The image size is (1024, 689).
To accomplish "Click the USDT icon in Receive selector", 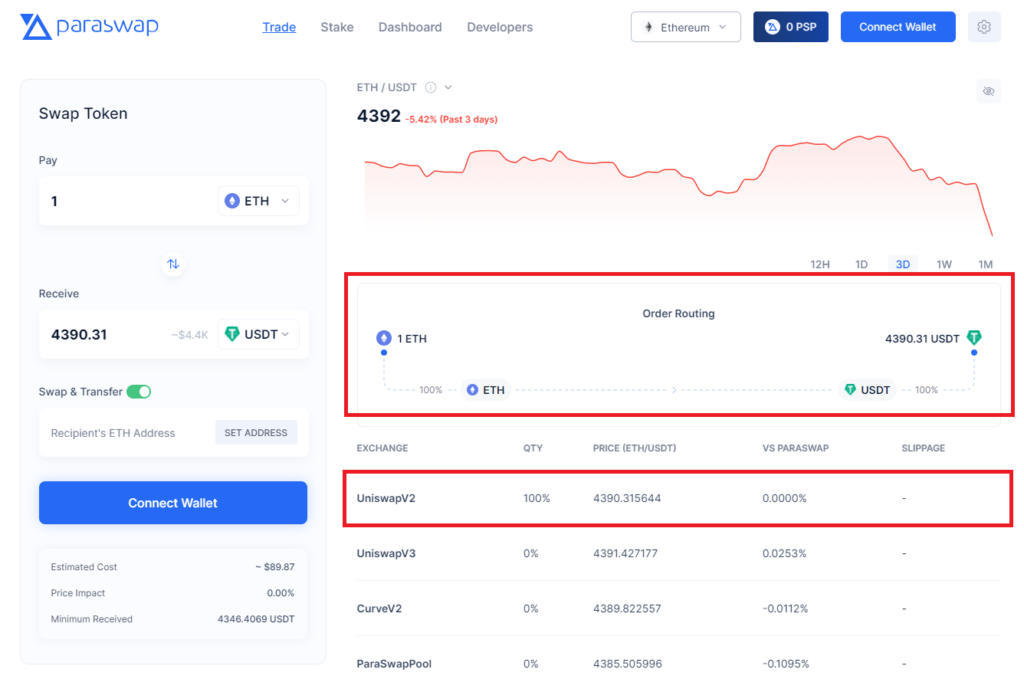I will (x=232, y=334).
